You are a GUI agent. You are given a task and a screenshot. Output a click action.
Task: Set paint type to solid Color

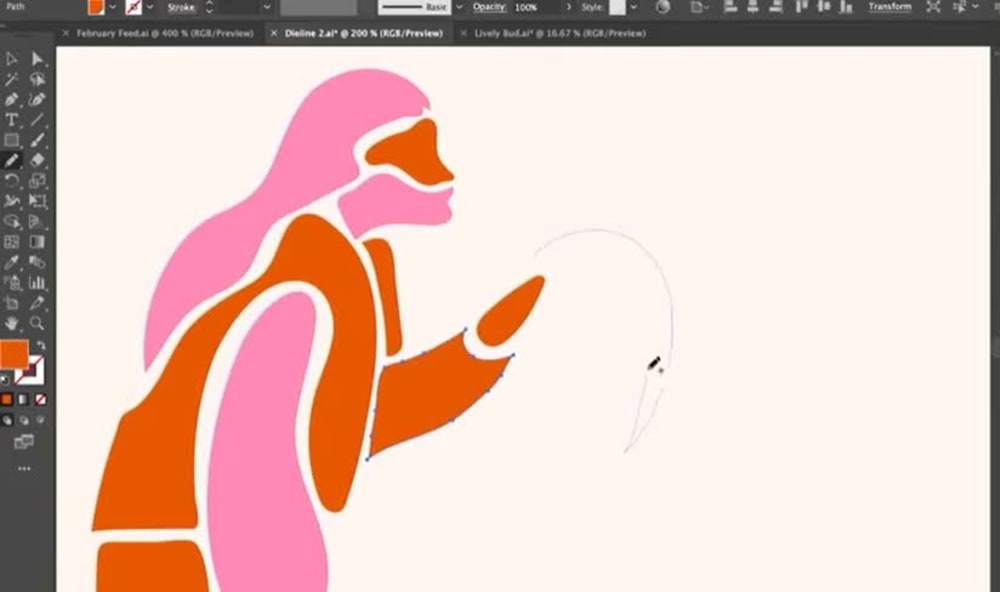point(6,399)
